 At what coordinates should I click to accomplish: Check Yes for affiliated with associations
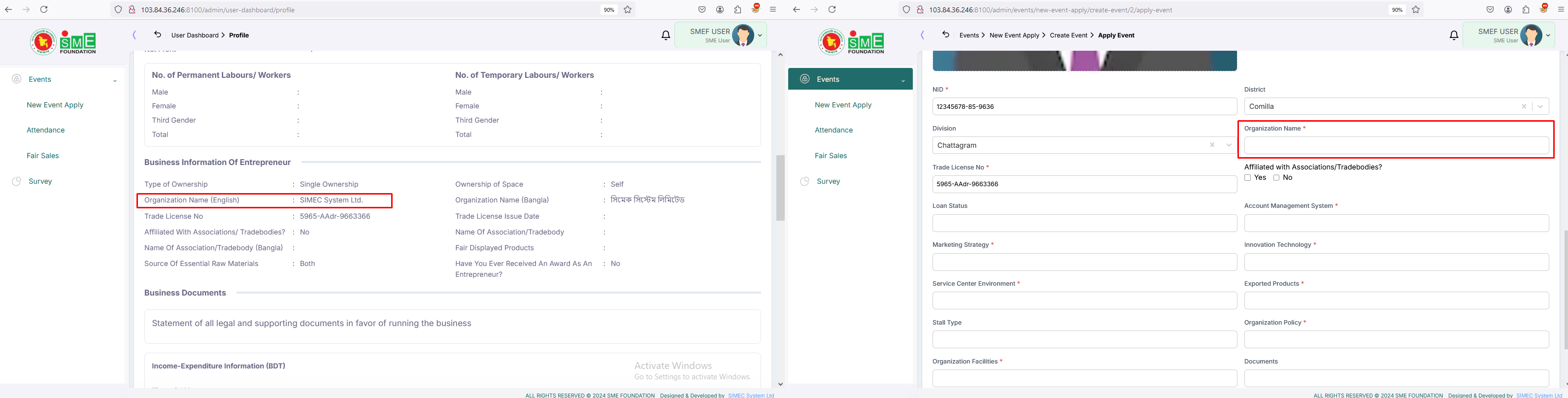tap(1248, 178)
